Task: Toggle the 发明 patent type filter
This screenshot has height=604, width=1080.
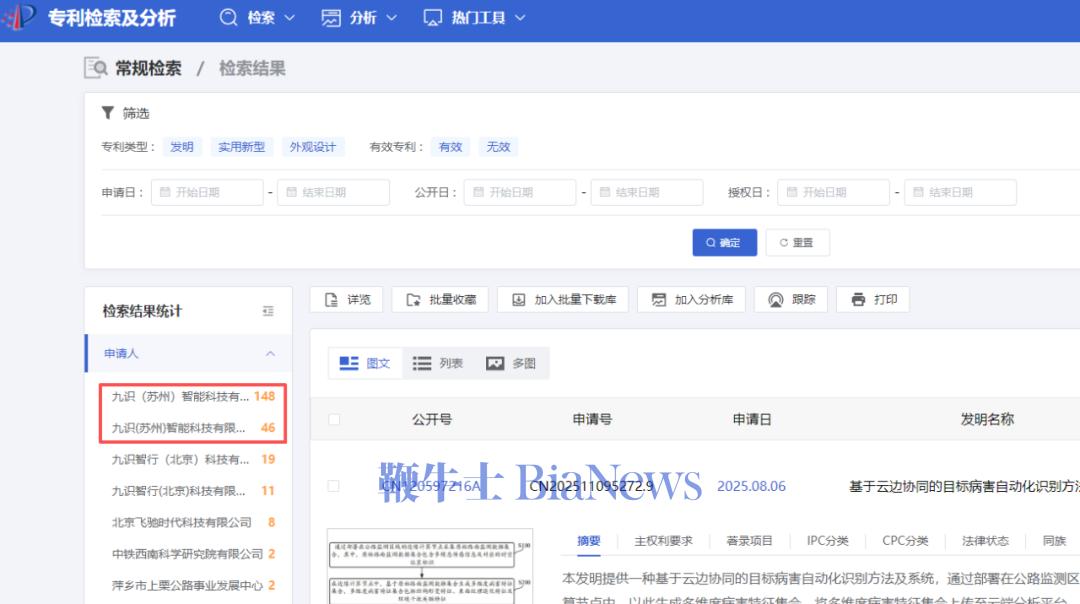Action: coord(182,147)
